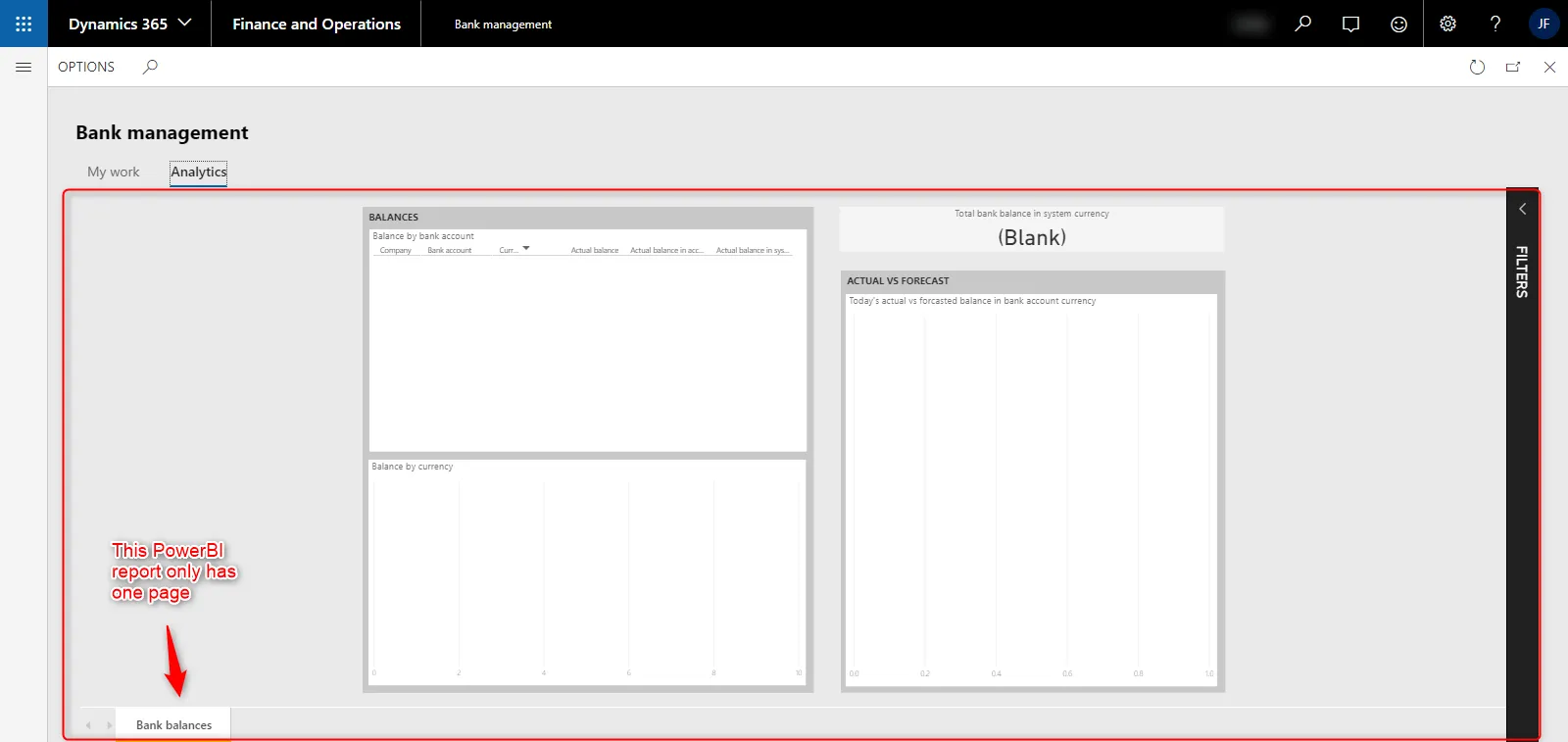Send feedback with the smiley icon
The width and height of the screenshot is (1568, 742).
(1398, 24)
